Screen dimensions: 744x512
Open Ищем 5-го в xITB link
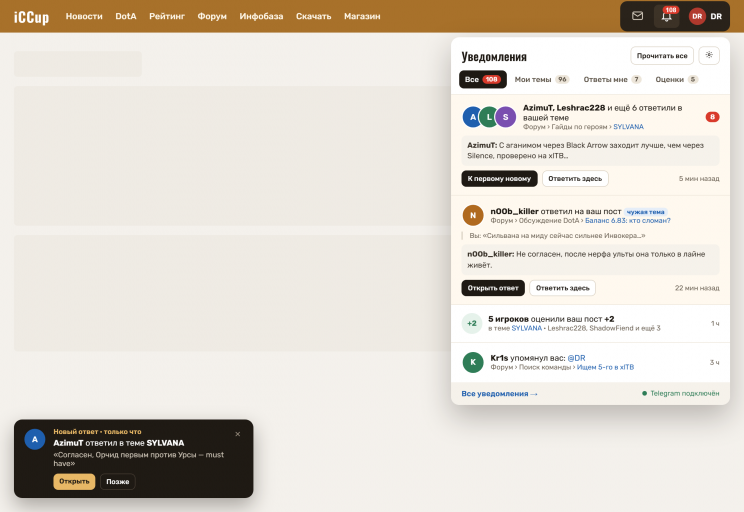point(605,367)
